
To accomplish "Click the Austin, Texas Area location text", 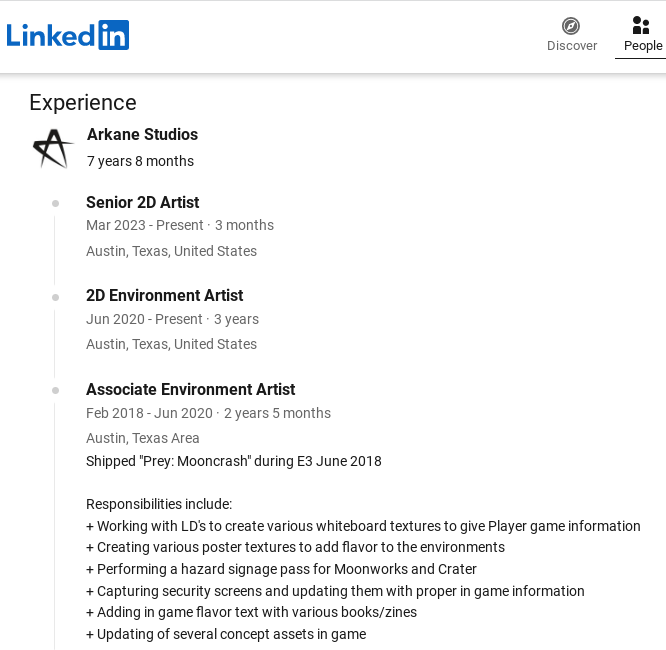I will tap(143, 438).
